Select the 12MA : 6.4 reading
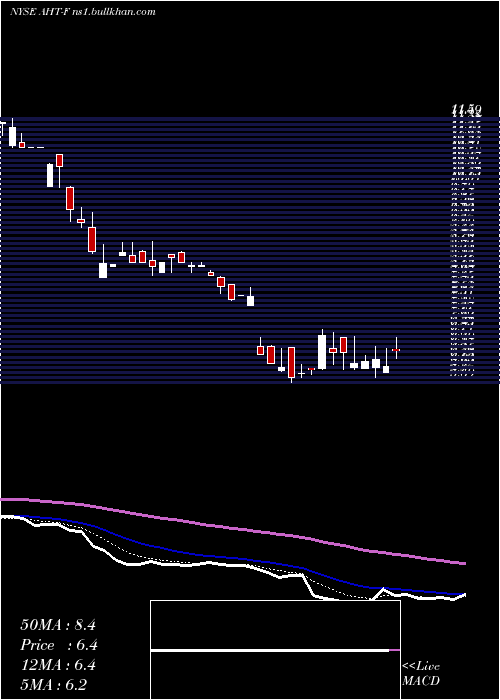Screen dimensions: 500x700 [58, 665]
